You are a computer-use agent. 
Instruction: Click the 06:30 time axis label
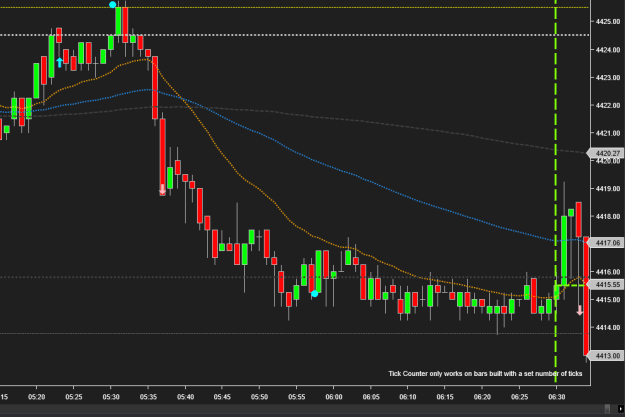[x=557, y=397]
